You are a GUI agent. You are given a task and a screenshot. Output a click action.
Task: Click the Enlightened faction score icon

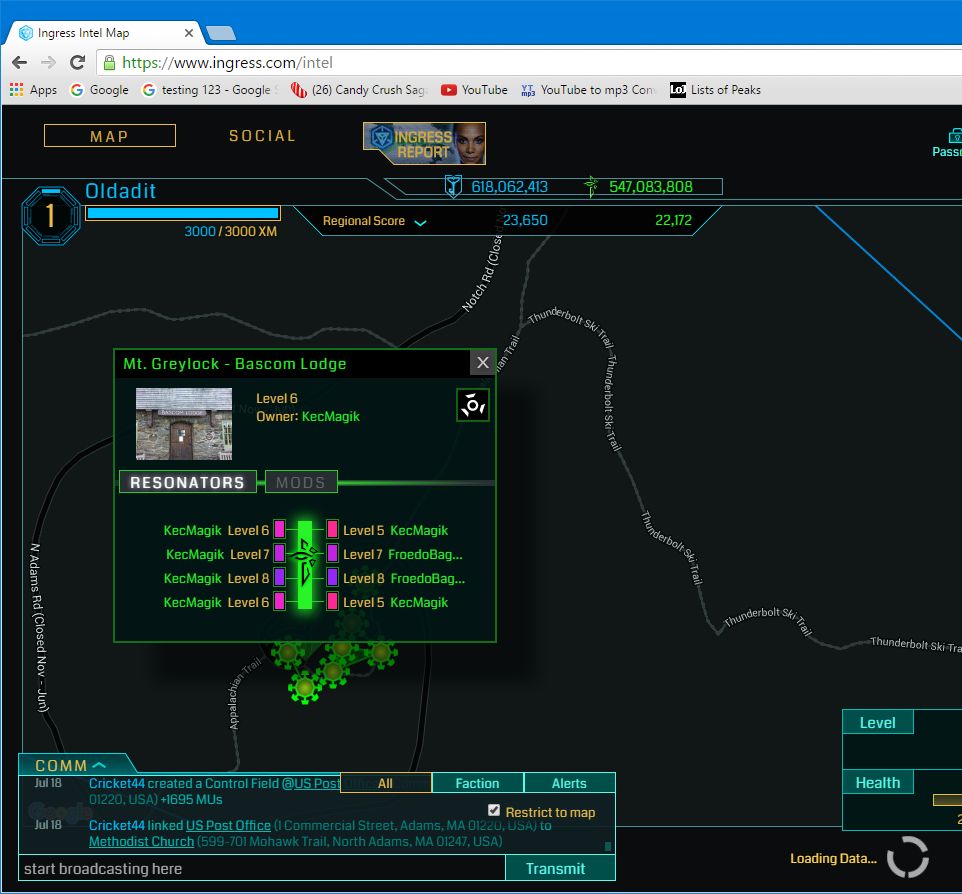click(591, 186)
